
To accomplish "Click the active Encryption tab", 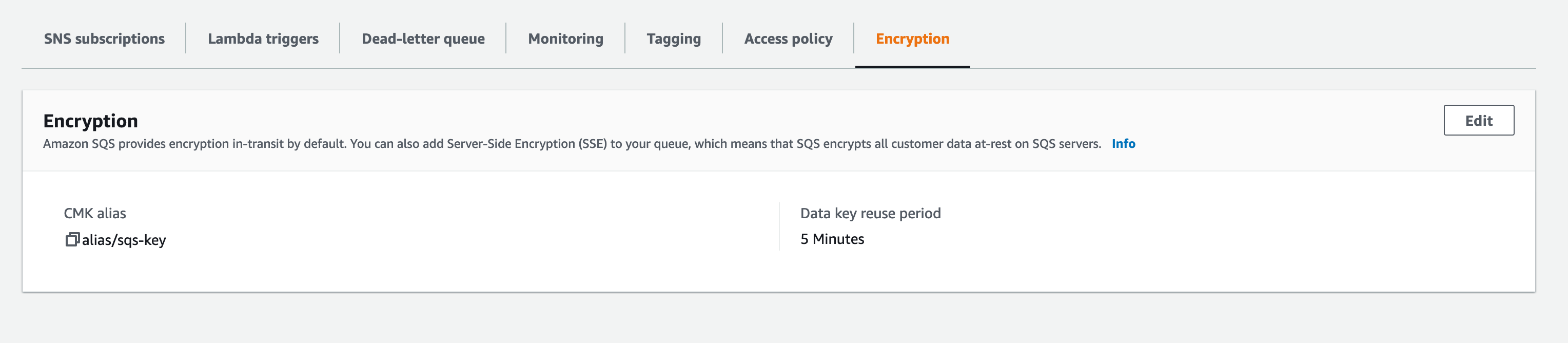I will [912, 39].
